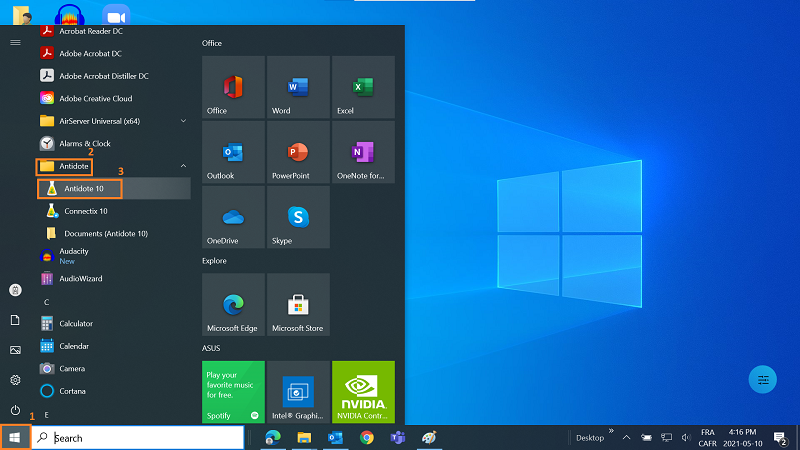Expand the Start menu hamburger navigation
The width and height of the screenshot is (800, 450).
pyautogui.click(x=15, y=42)
